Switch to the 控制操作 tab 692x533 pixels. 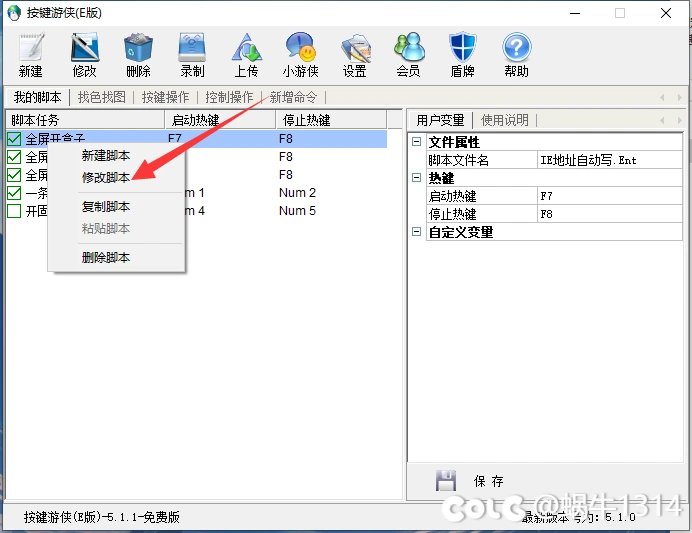[x=229, y=97]
